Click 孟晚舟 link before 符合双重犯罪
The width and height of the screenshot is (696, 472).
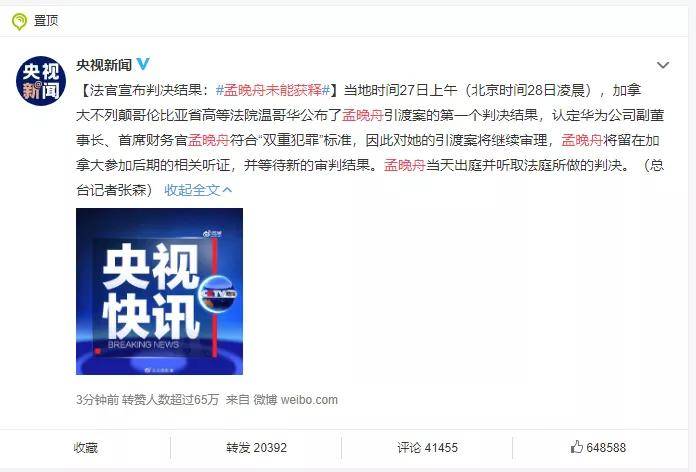pos(209,140)
